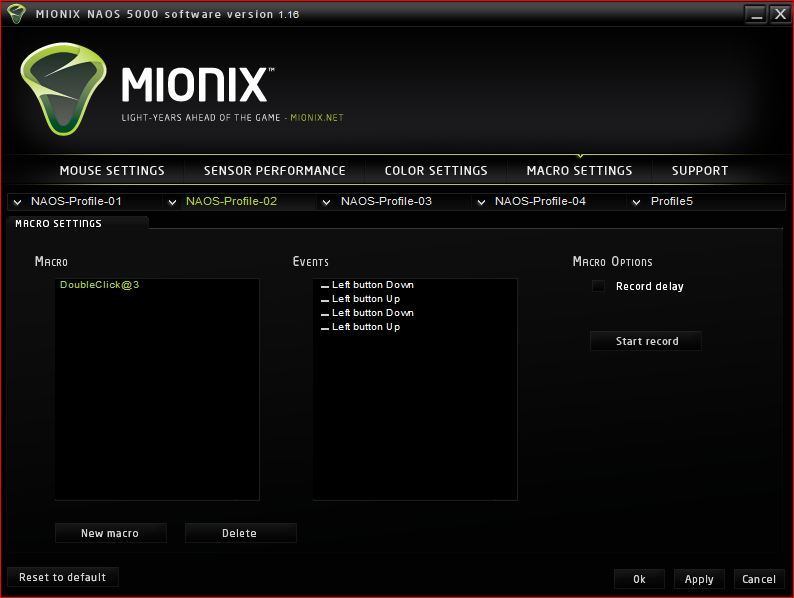The image size is (794, 598).
Task: Click the Cancel button
Action: point(759,579)
